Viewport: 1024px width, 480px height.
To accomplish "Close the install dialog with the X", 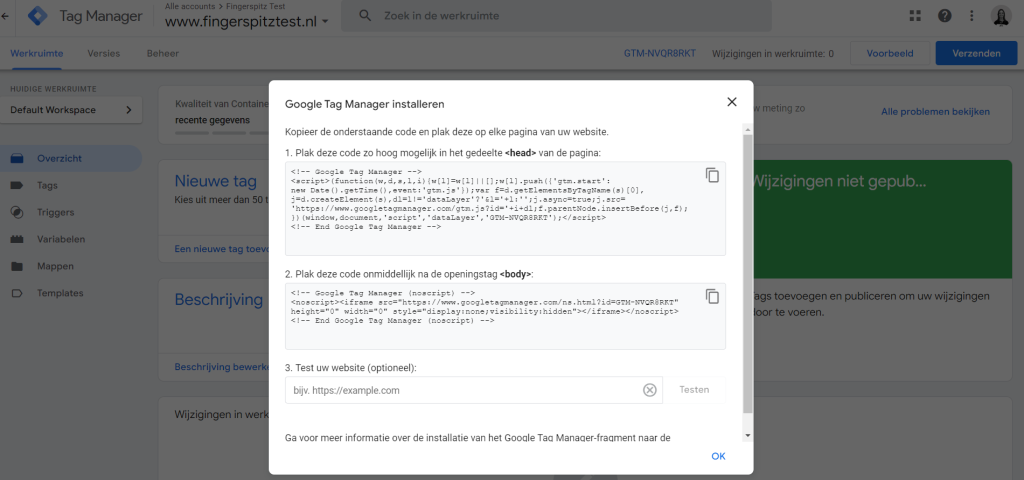I will 731,102.
